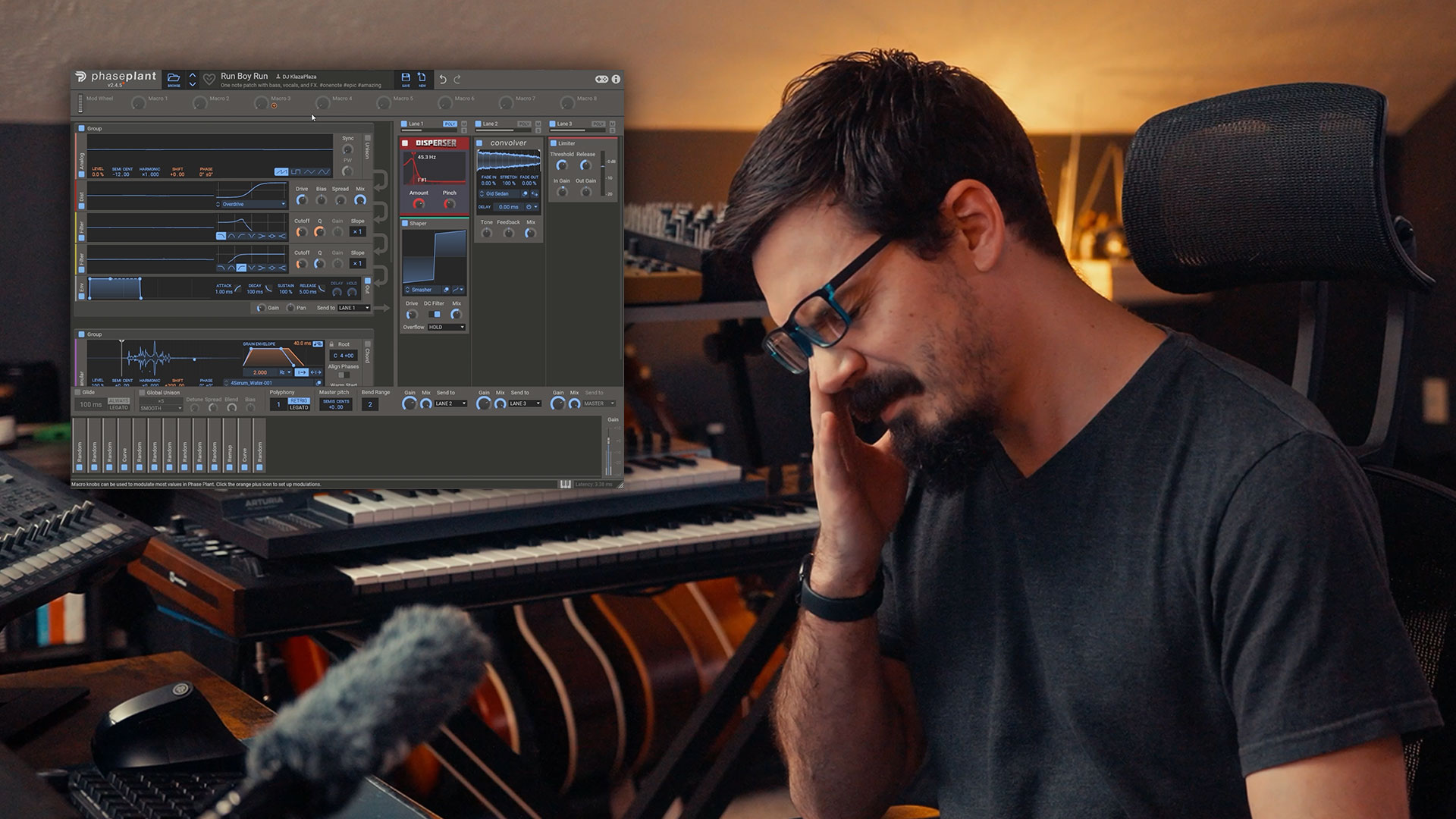
Task: Click the POLY button on Lane 1
Action: click(450, 124)
